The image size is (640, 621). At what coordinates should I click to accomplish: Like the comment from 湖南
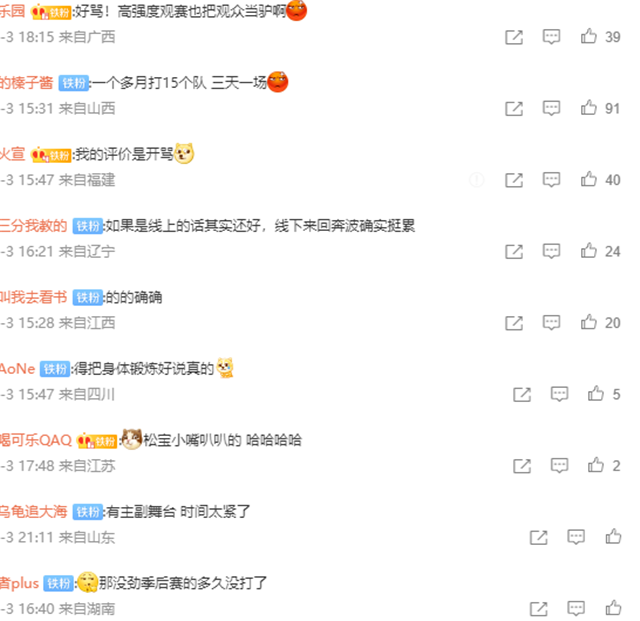pyautogui.click(x=613, y=608)
